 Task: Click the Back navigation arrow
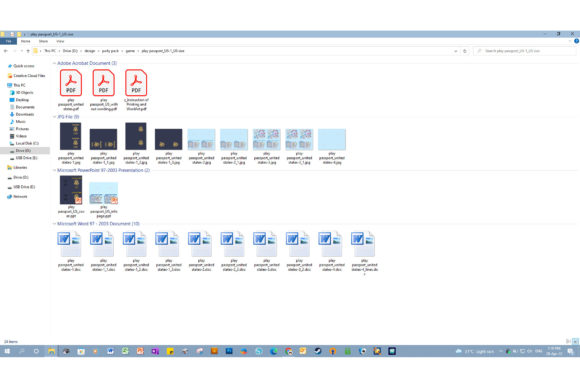[x=6, y=51]
